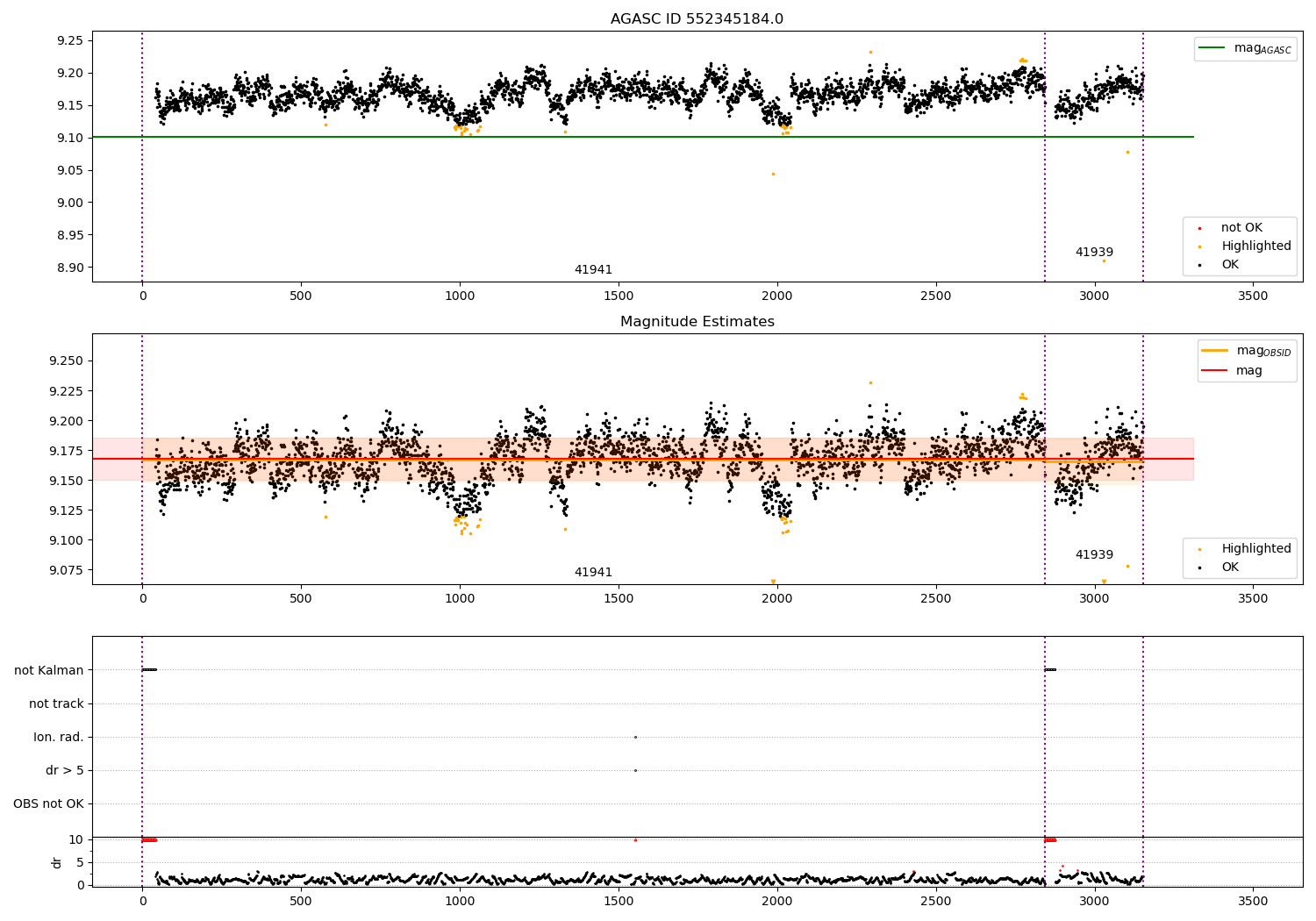Click the '1500' x-tick under the top plot
Viewport: 1316px width, 921px height.
[x=619, y=296]
